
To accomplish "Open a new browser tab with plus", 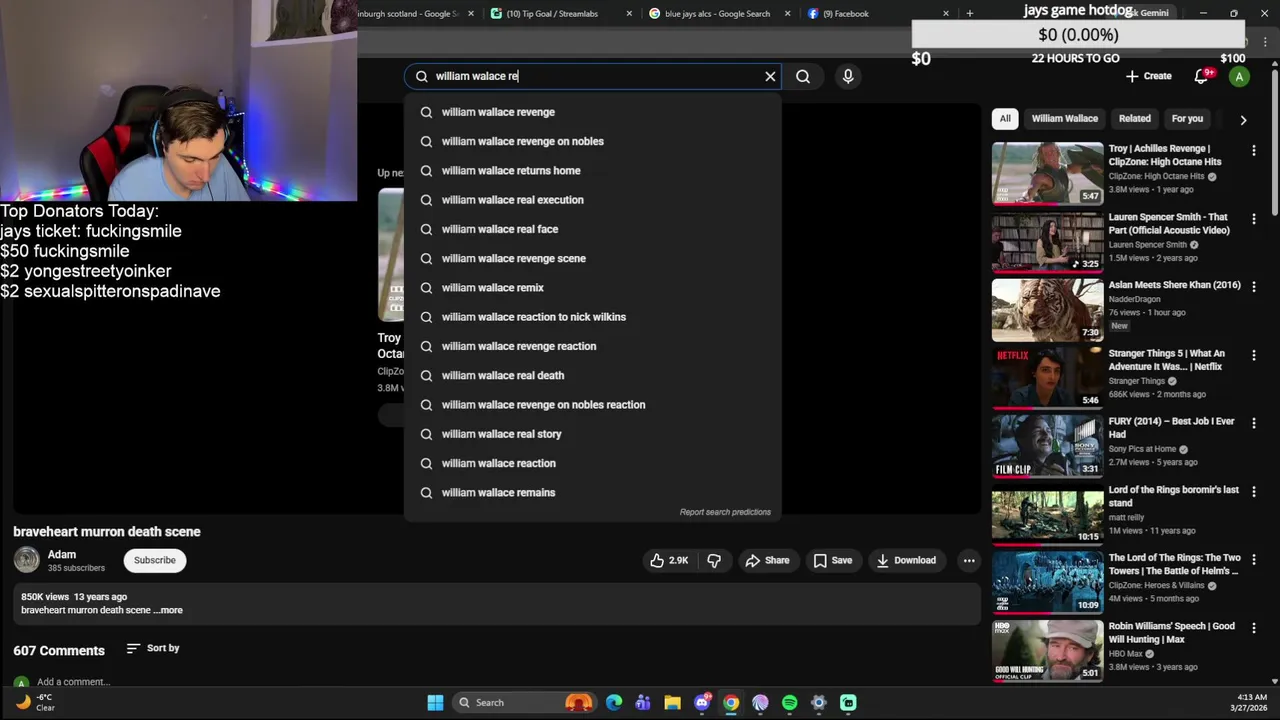I will pos(969,13).
